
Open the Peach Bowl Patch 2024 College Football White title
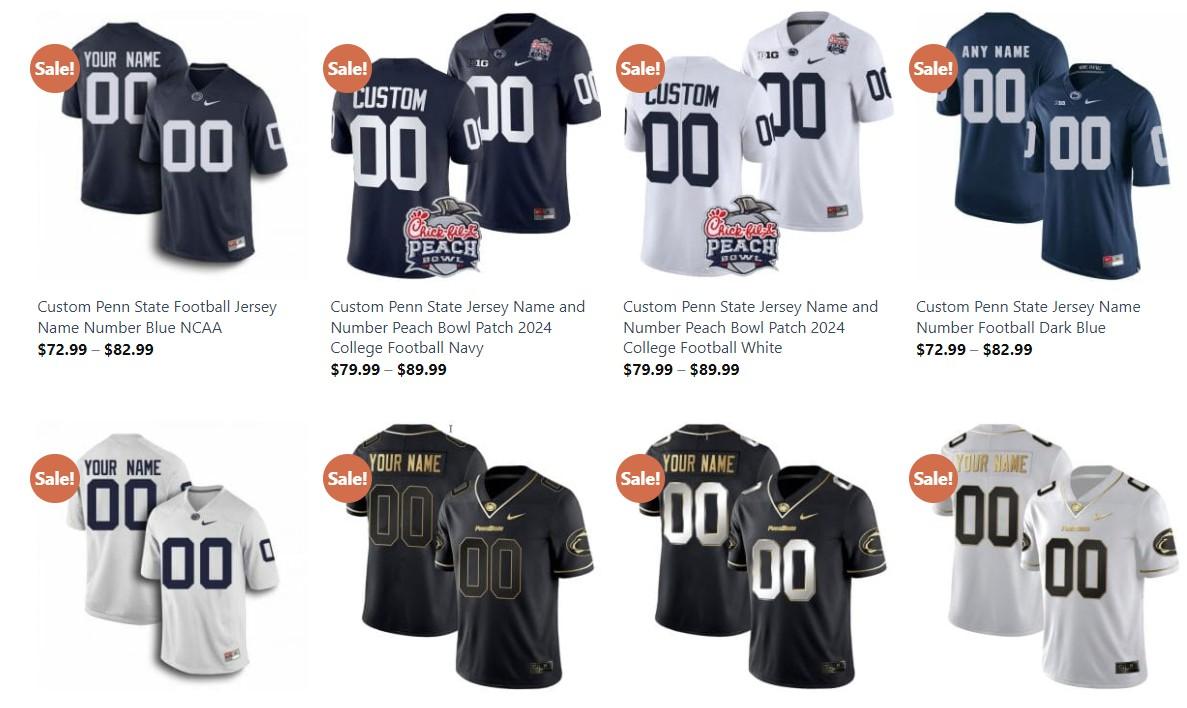click(x=750, y=327)
